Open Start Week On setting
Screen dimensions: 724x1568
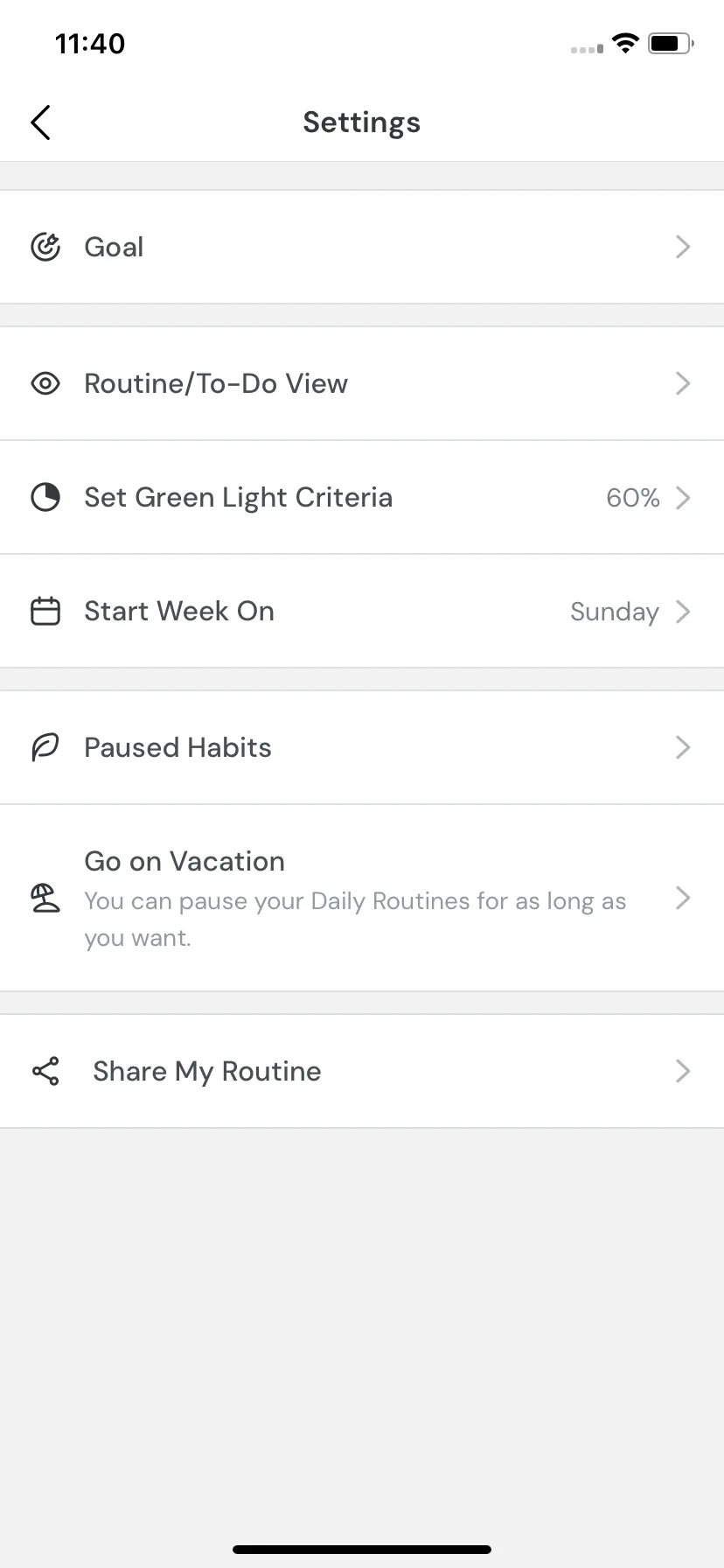pyautogui.click(x=362, y=611)
